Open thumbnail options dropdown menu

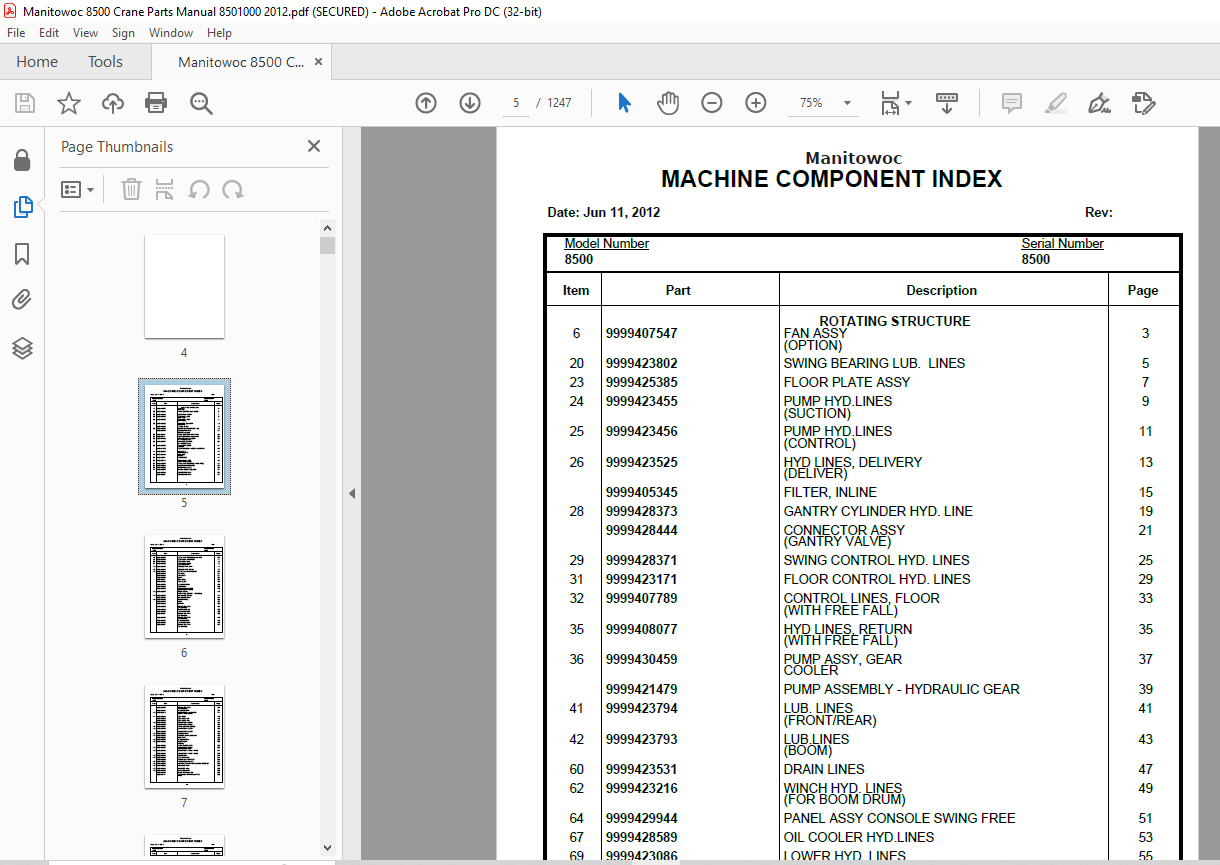(77, 189)
